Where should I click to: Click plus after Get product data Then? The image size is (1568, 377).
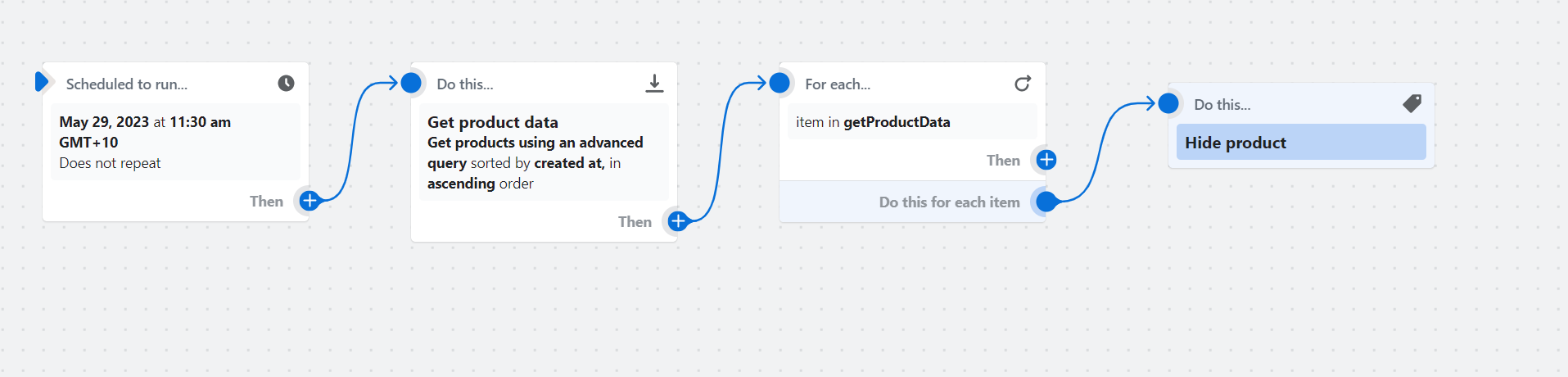coord(678,221)
